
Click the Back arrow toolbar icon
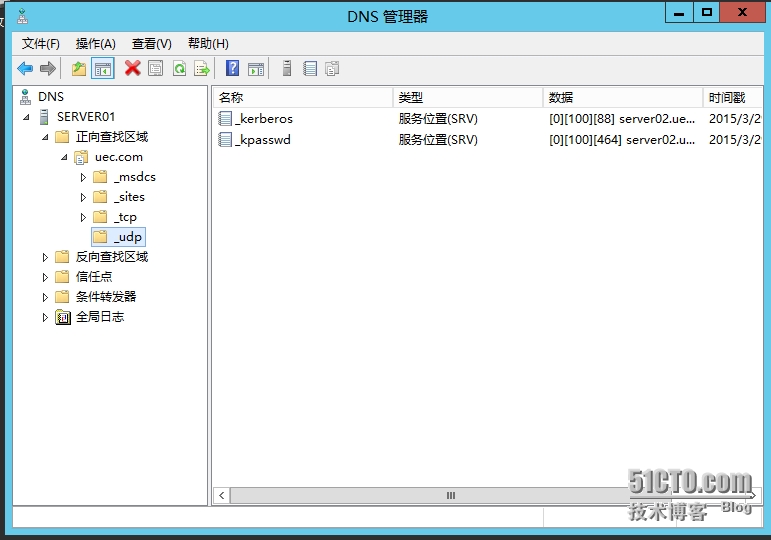[x=25, y=68]
